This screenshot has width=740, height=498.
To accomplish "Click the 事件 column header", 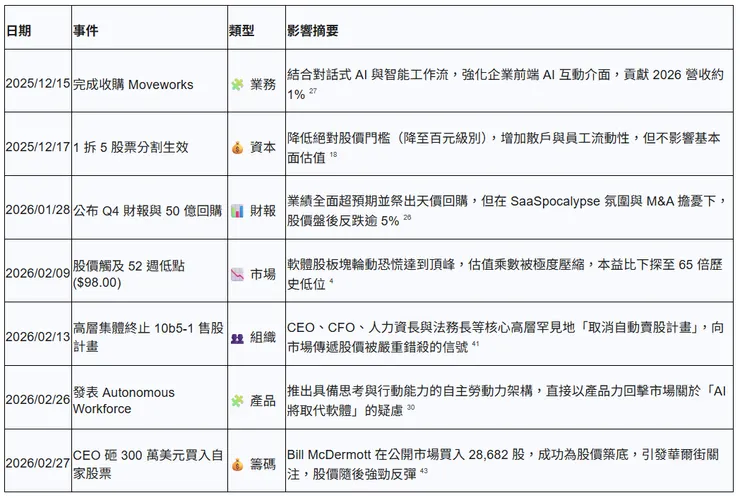I will point(85,31).
